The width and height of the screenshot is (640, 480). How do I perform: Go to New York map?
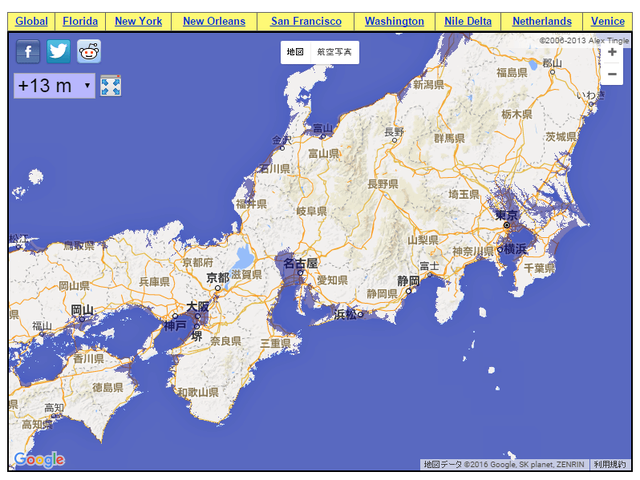(x=138, y=21)
